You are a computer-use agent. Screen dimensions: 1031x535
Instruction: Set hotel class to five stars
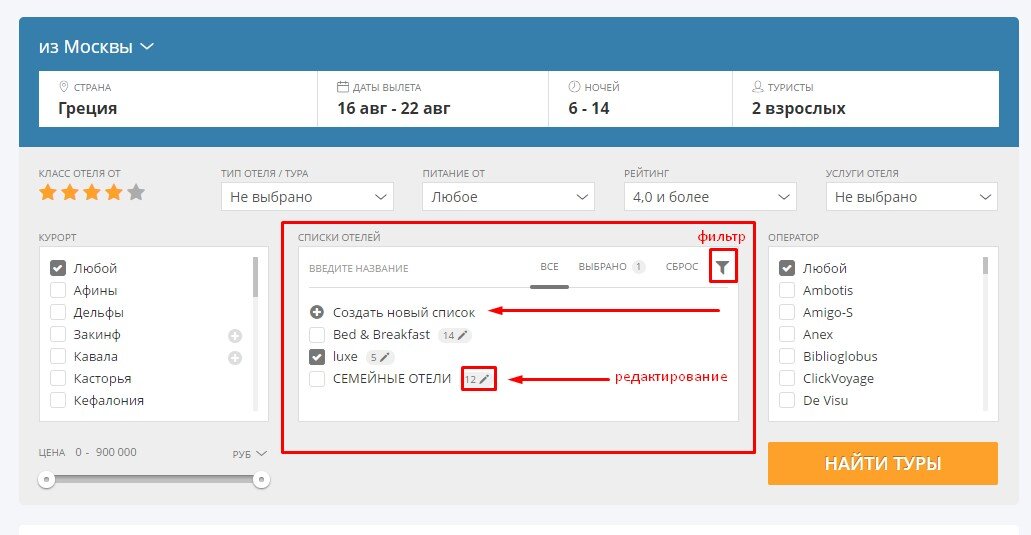coord(136,192)
